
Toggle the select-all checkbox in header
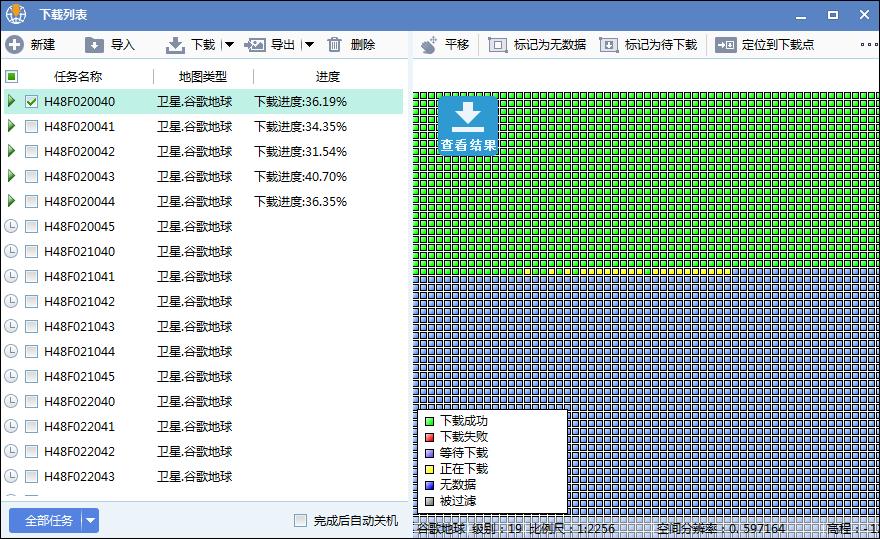pyautogui.click(x=12, y=76)
